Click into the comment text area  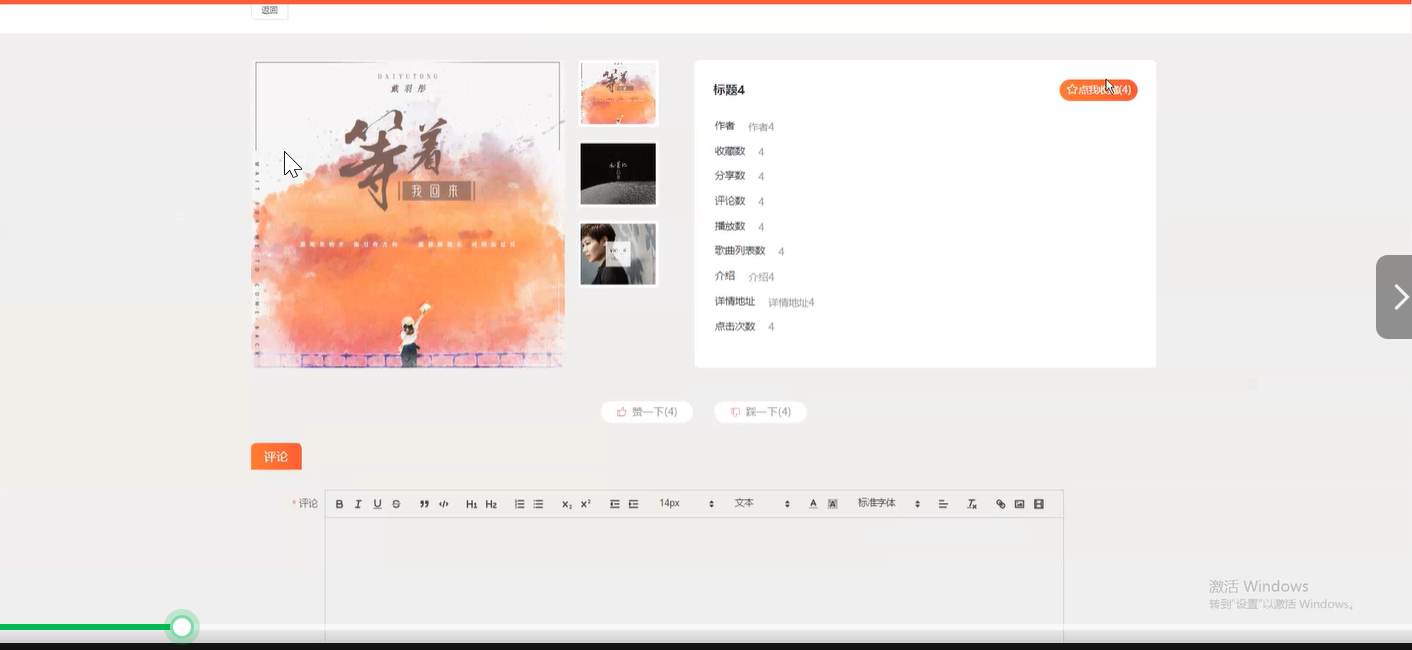694,578
